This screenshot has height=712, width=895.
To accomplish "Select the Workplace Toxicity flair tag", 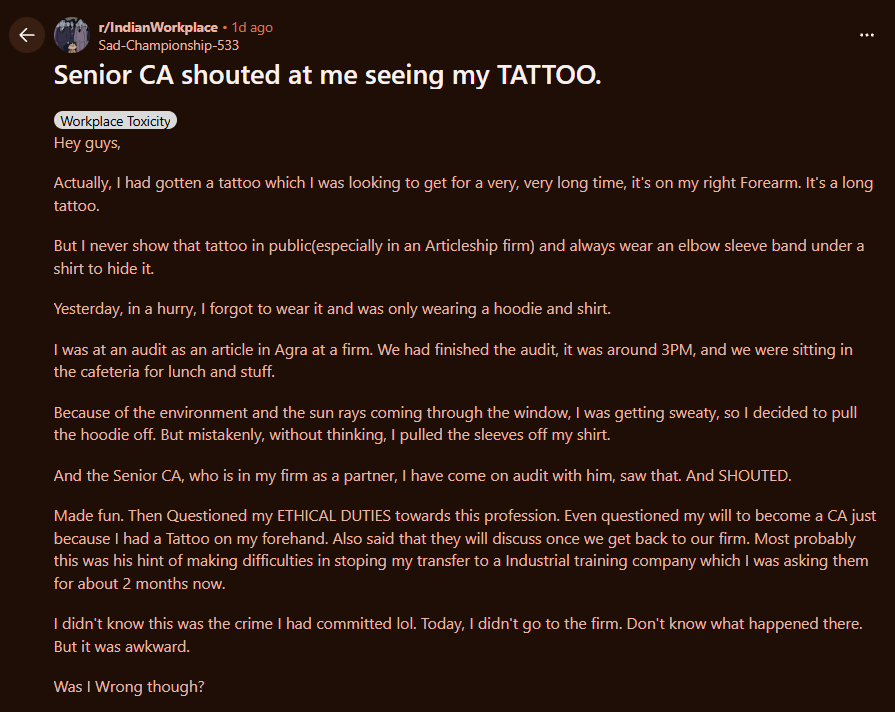I will [115, 120].
